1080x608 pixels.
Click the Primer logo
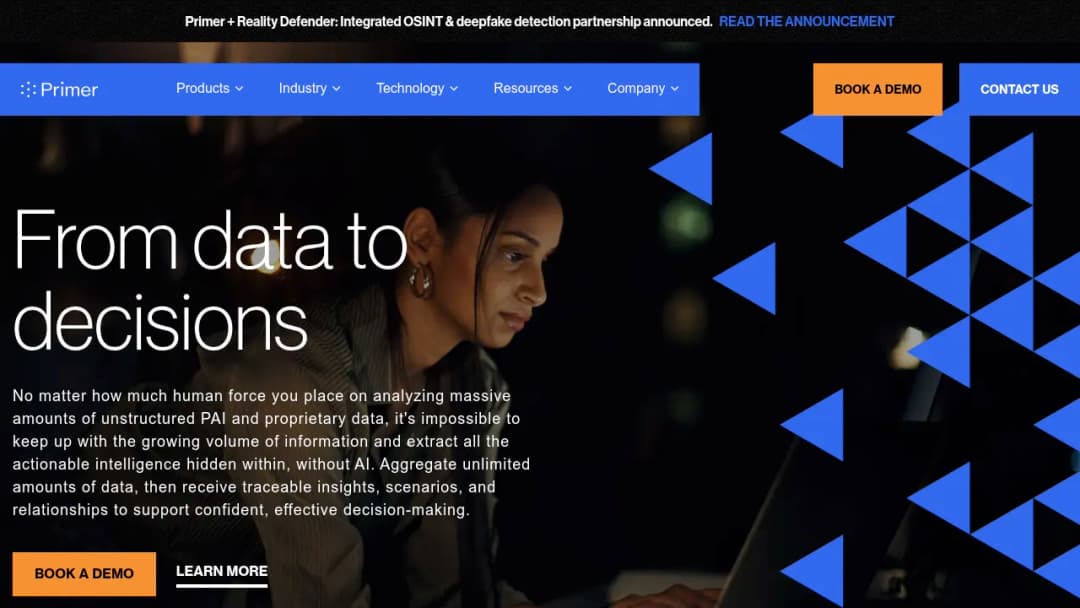pyautogui.click(x=59, y=90)
